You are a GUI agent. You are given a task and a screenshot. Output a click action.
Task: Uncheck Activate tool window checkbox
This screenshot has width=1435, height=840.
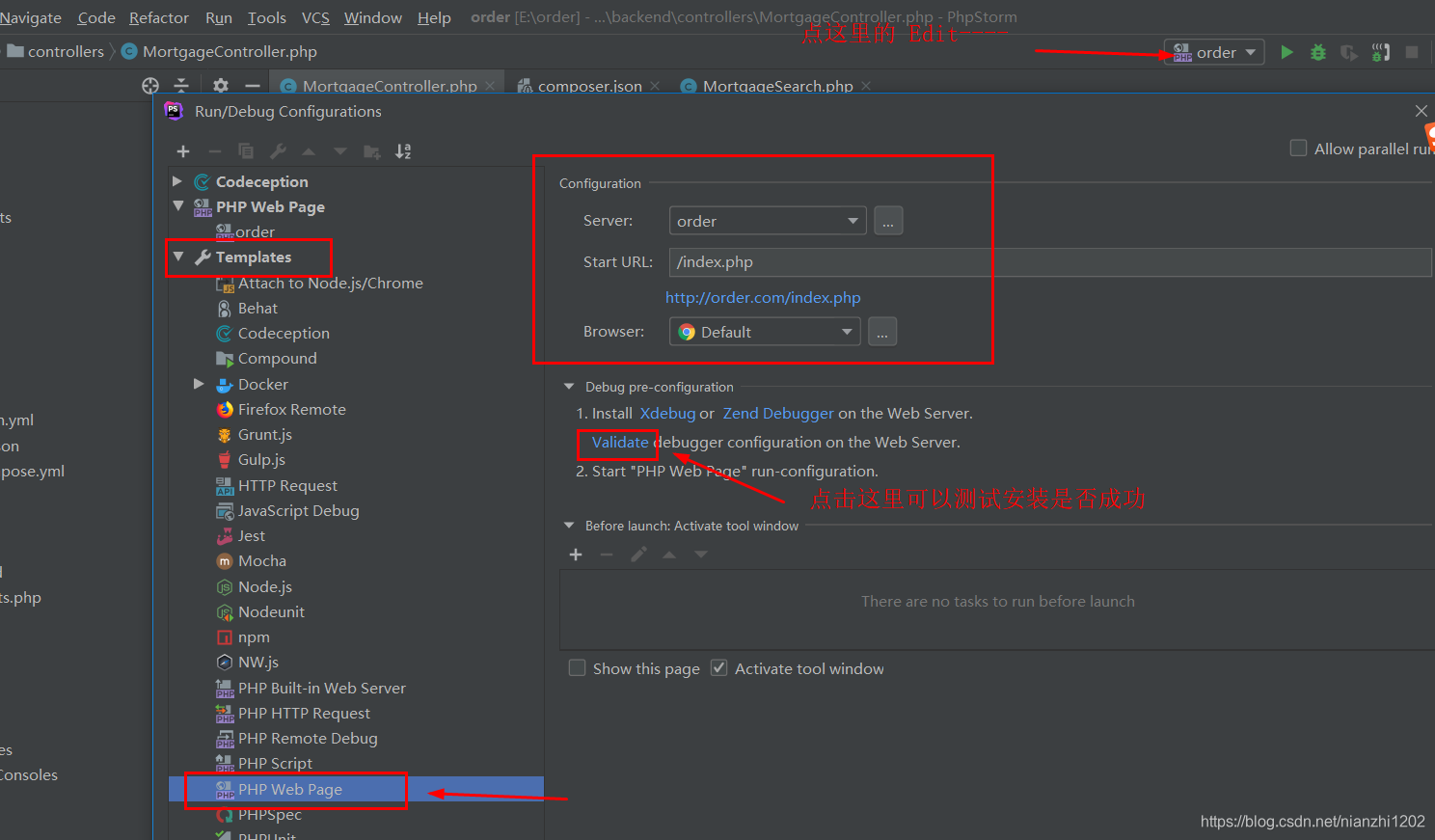718,667
